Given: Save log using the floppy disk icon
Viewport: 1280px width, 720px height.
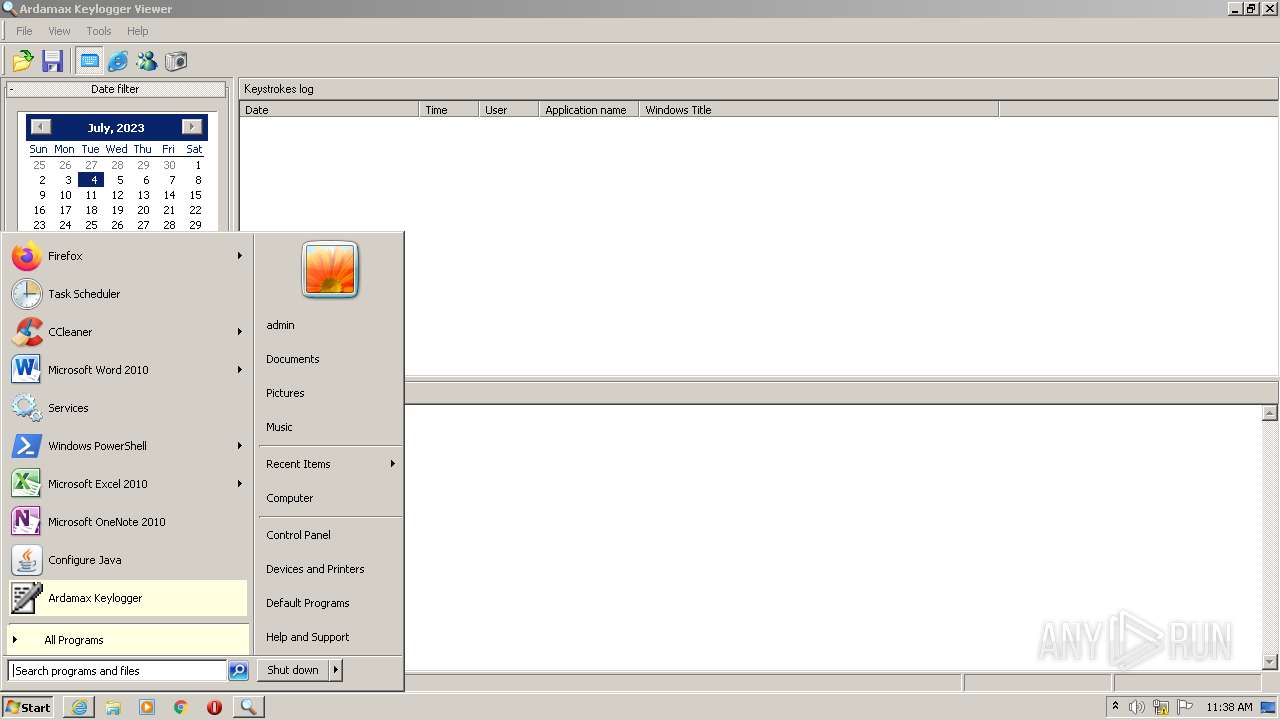Looking at the screenshot, I should click(x=53, y=61).
